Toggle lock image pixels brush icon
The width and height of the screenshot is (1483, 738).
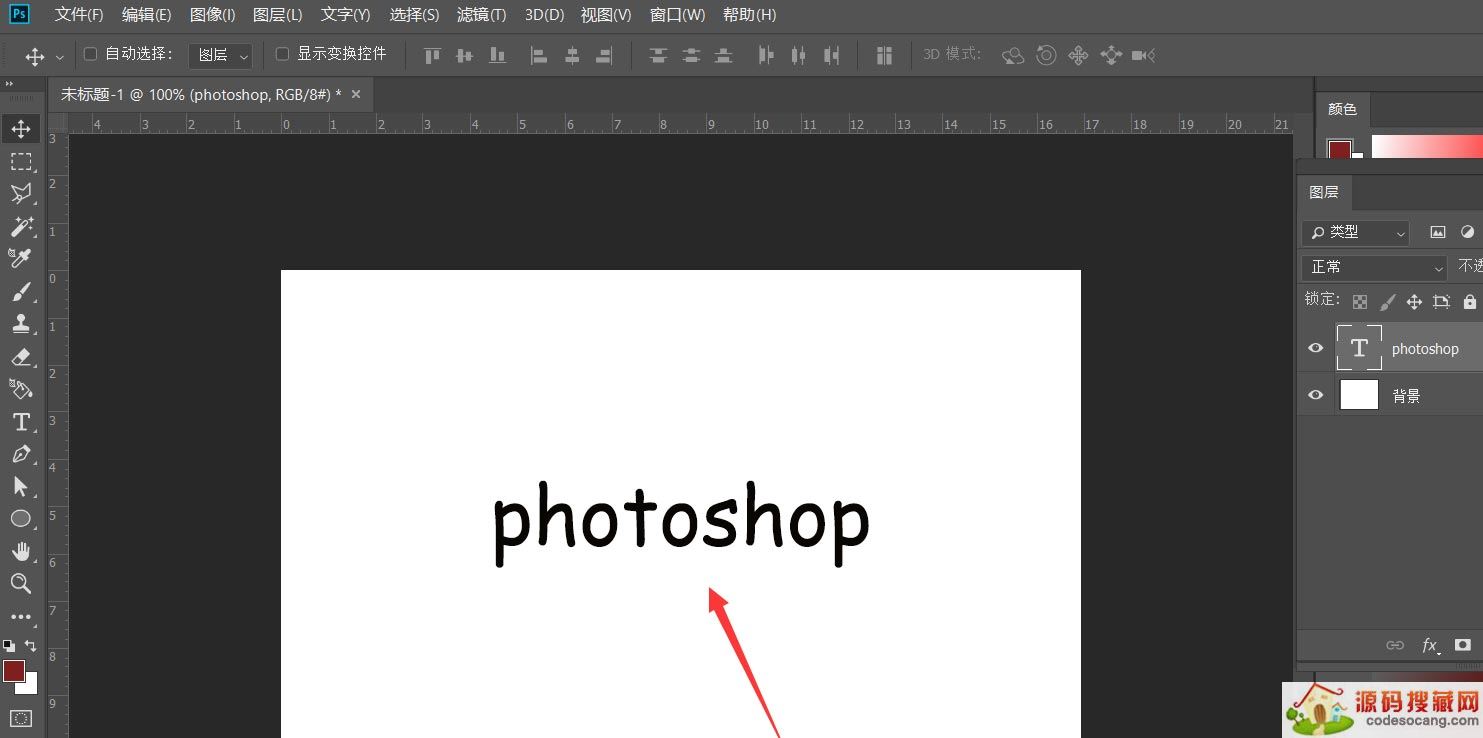pos(1387,301)
